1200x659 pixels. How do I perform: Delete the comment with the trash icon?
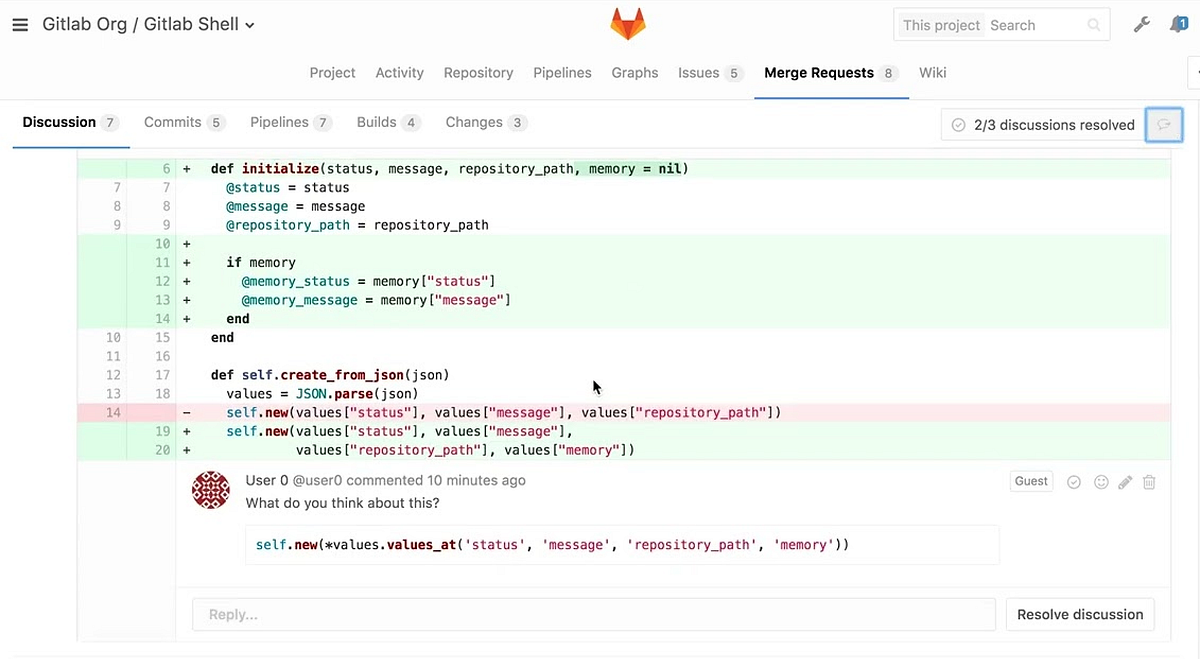1149,482
